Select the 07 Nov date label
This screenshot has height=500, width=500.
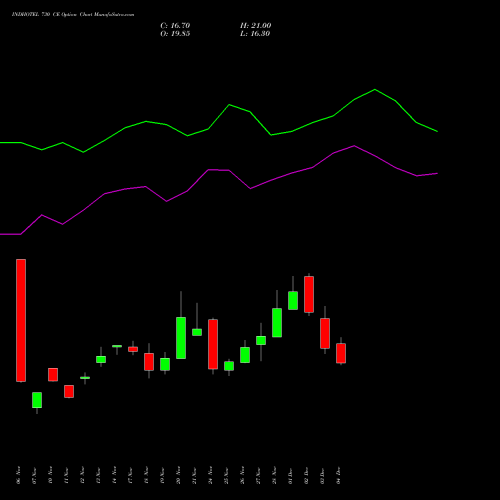[34, 475]
